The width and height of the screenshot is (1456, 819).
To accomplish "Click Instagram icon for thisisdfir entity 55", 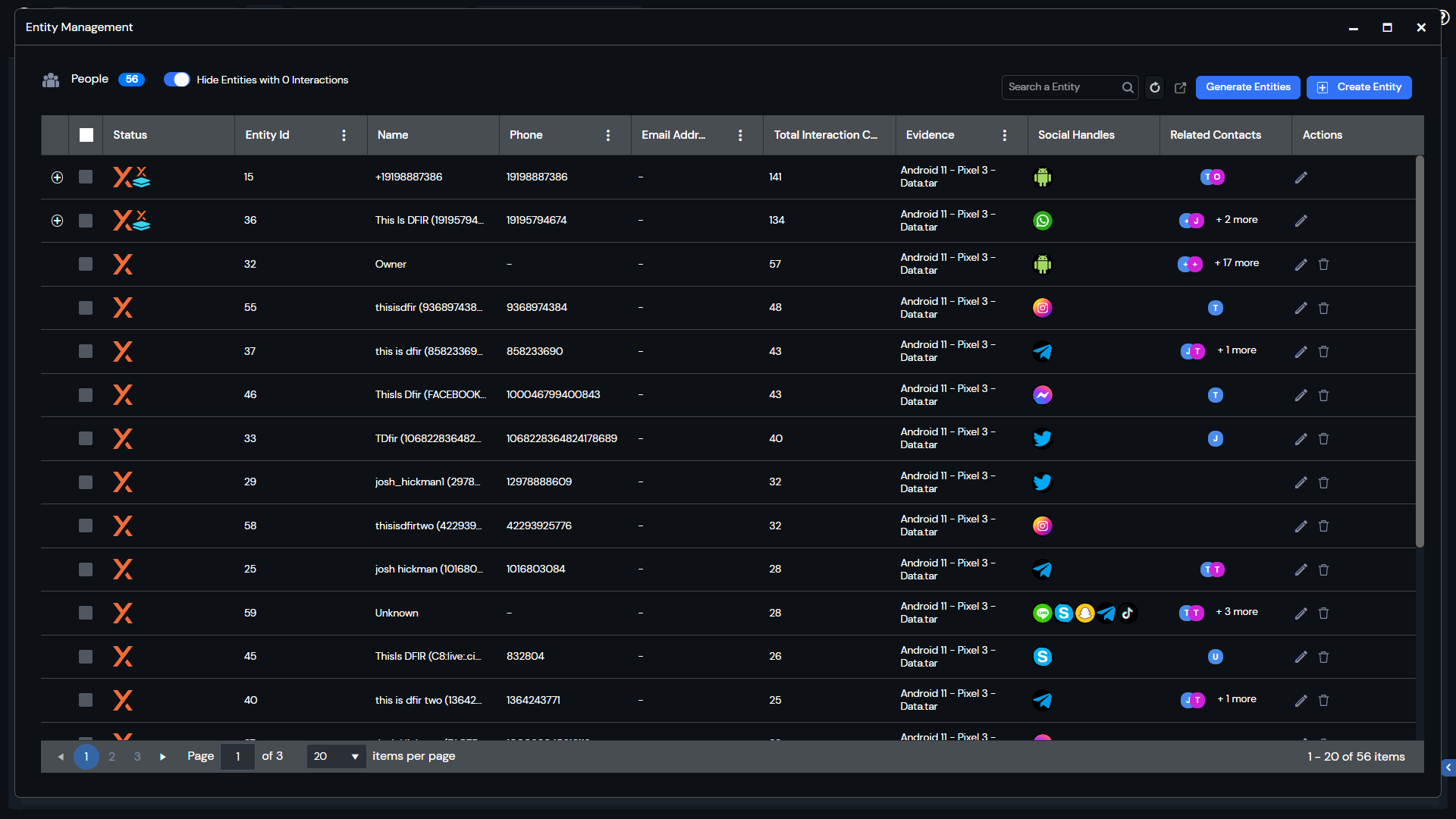I will 1043,308.
